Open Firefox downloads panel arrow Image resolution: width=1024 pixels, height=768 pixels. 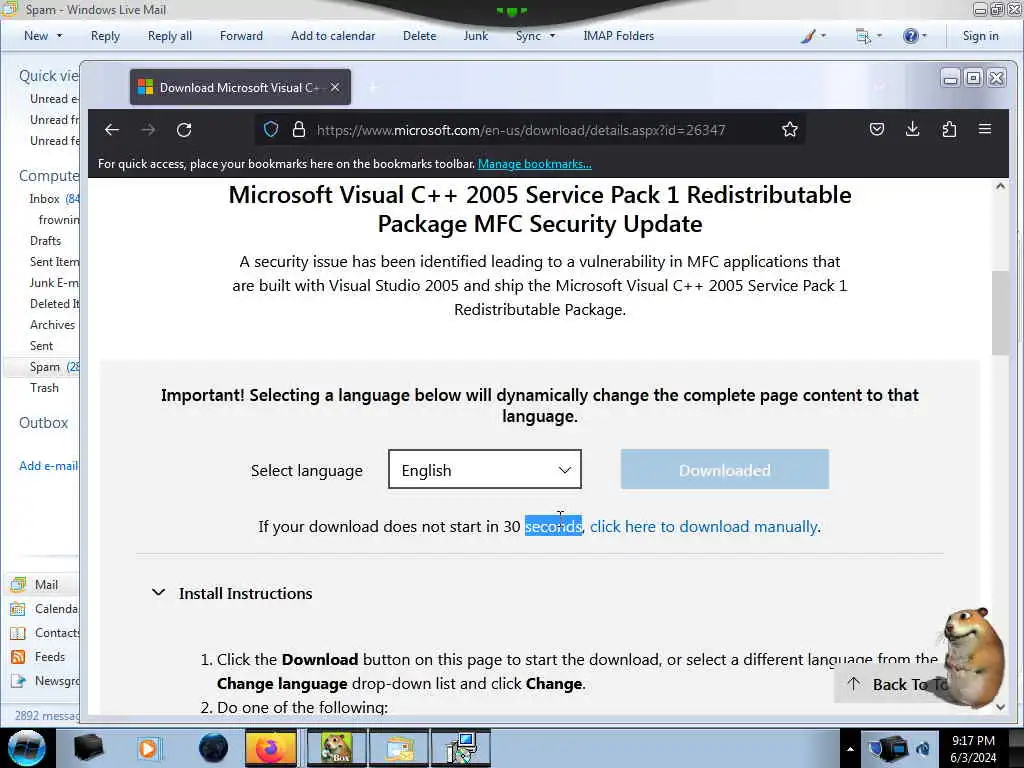click(x=912, y=129)
